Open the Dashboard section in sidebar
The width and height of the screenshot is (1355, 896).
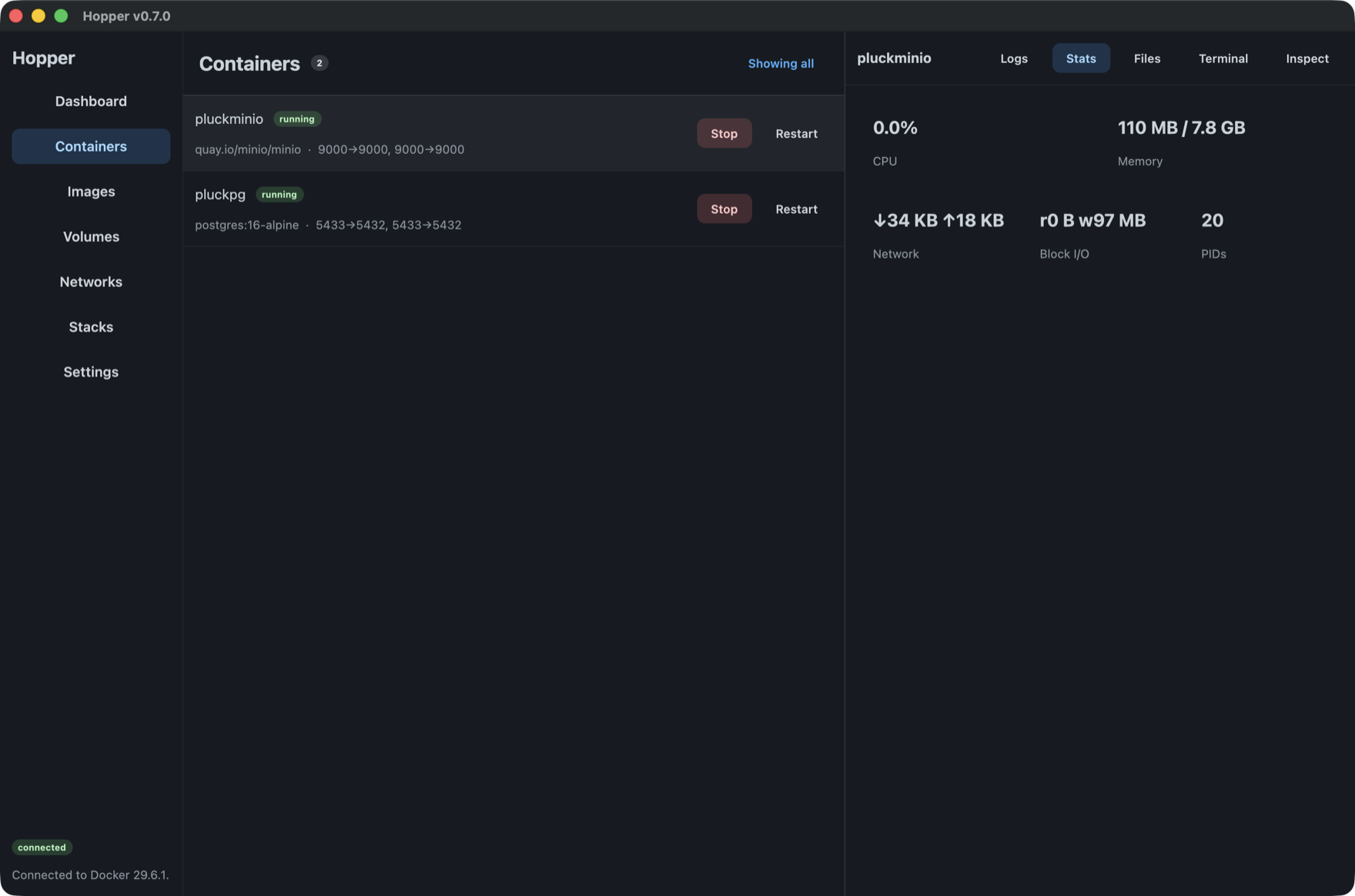(91, 101)
